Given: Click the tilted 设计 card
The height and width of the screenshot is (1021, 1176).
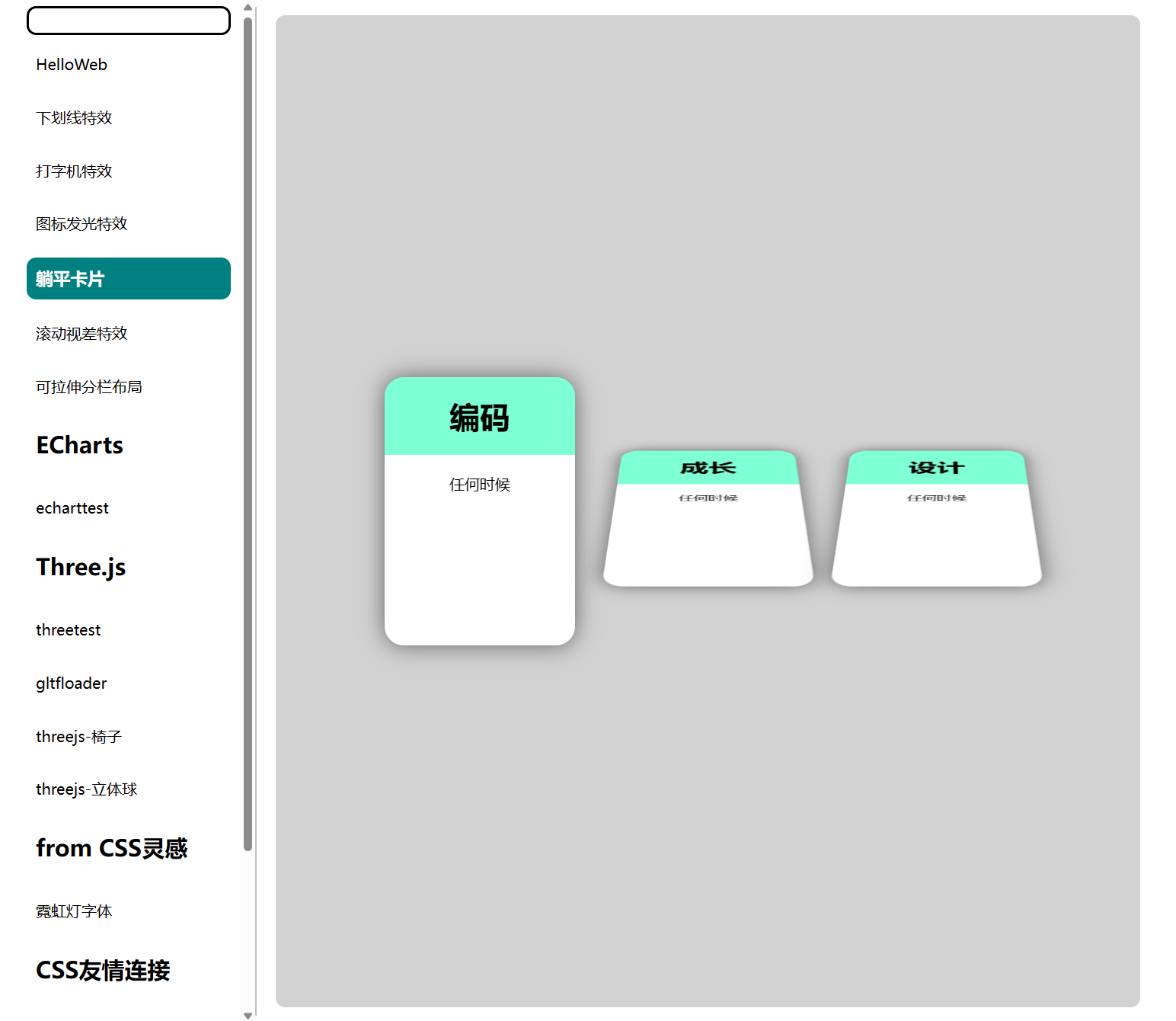Looking at the screenshot, I should pos(937,519).
